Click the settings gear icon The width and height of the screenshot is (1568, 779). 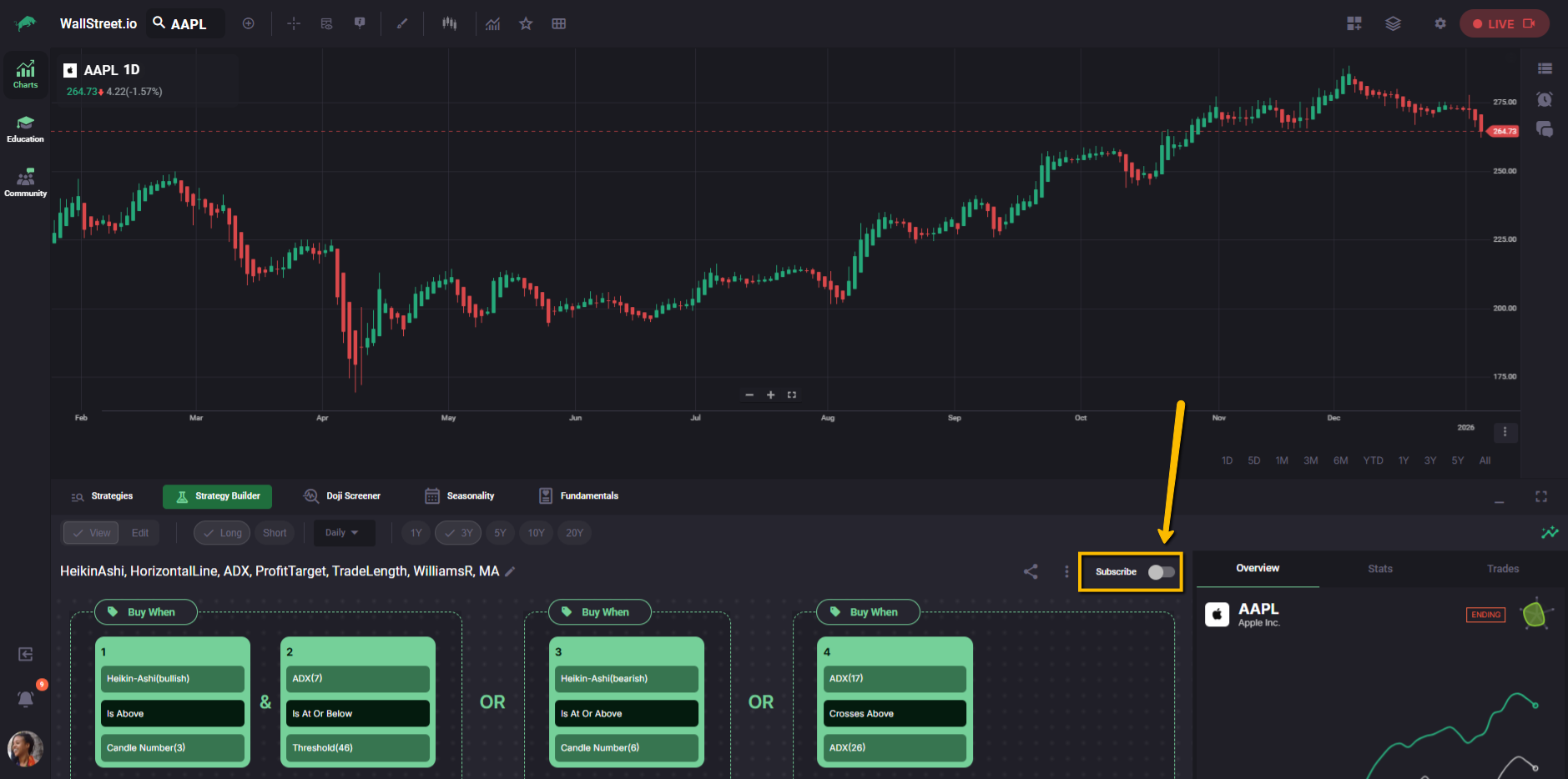1439,23
